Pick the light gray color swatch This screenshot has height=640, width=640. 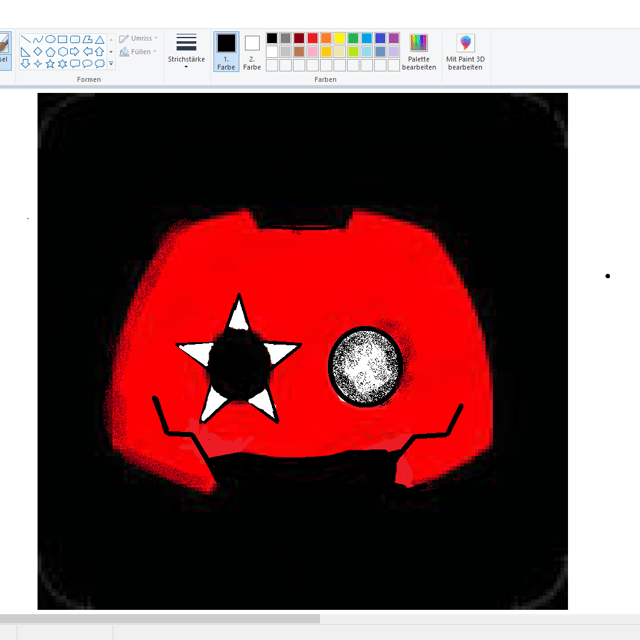click(x=285, y=52)
